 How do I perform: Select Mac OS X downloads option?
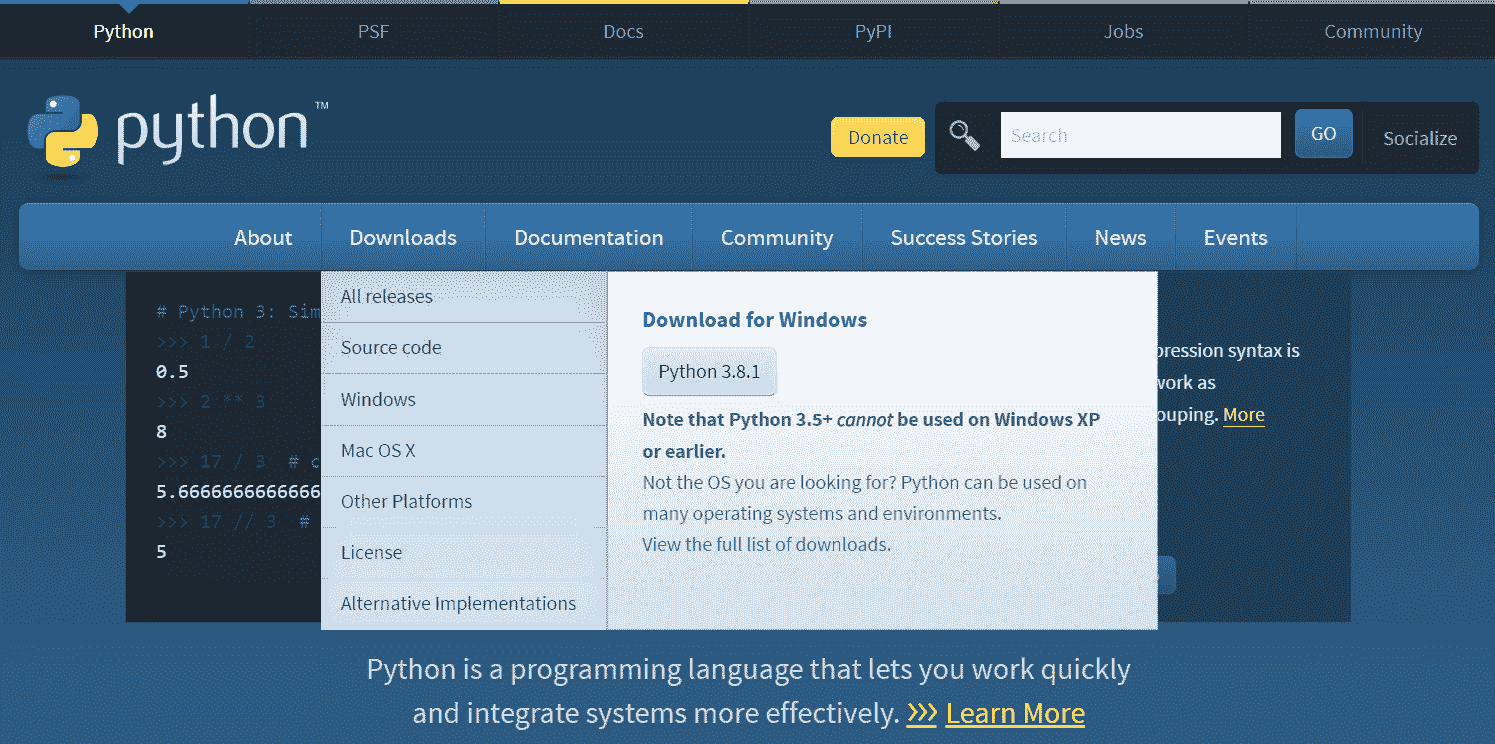[x=379, y=450]
